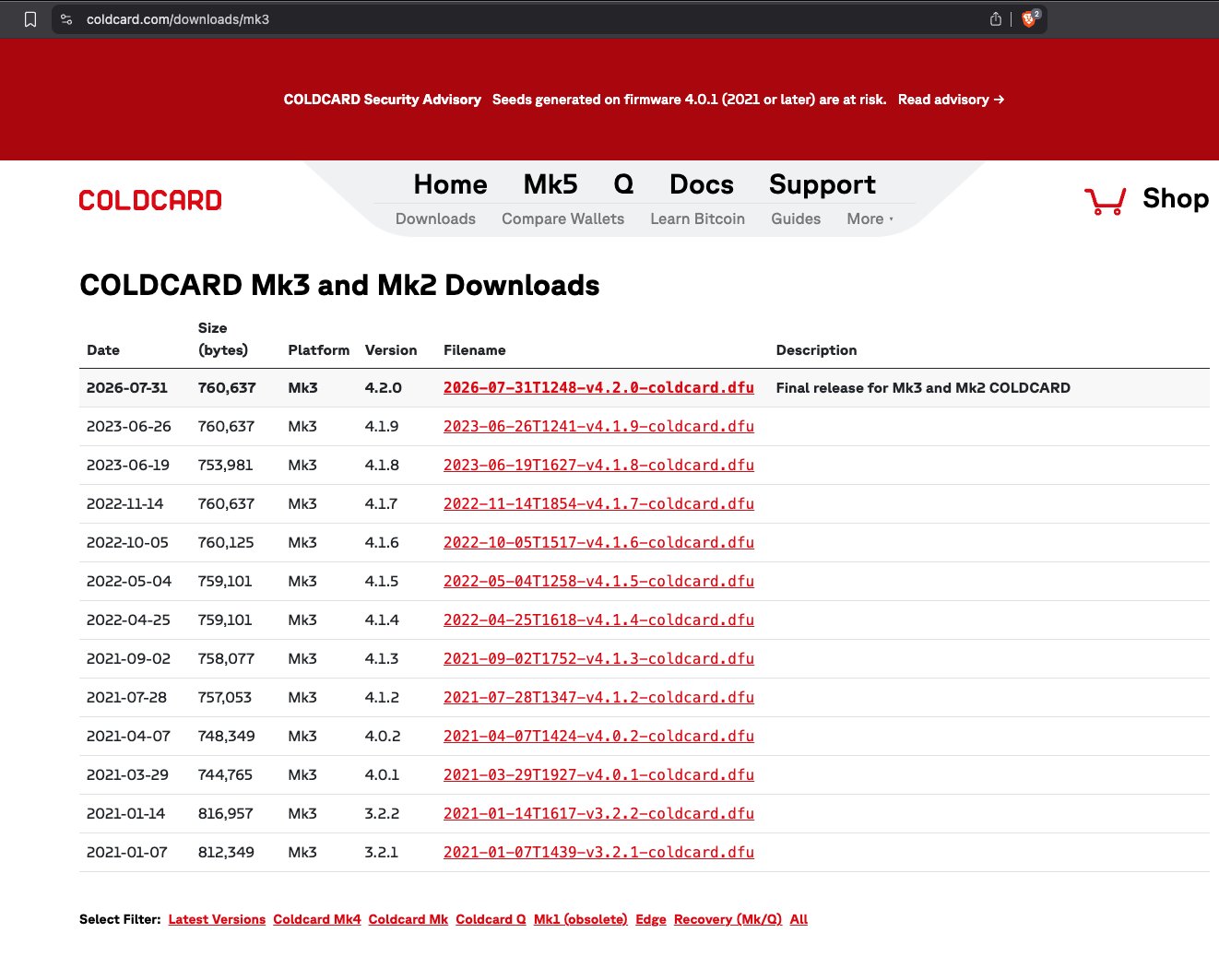Click the Filename column header
Image resolution: width=1219 pixels, height=980 pixels.
474,350
